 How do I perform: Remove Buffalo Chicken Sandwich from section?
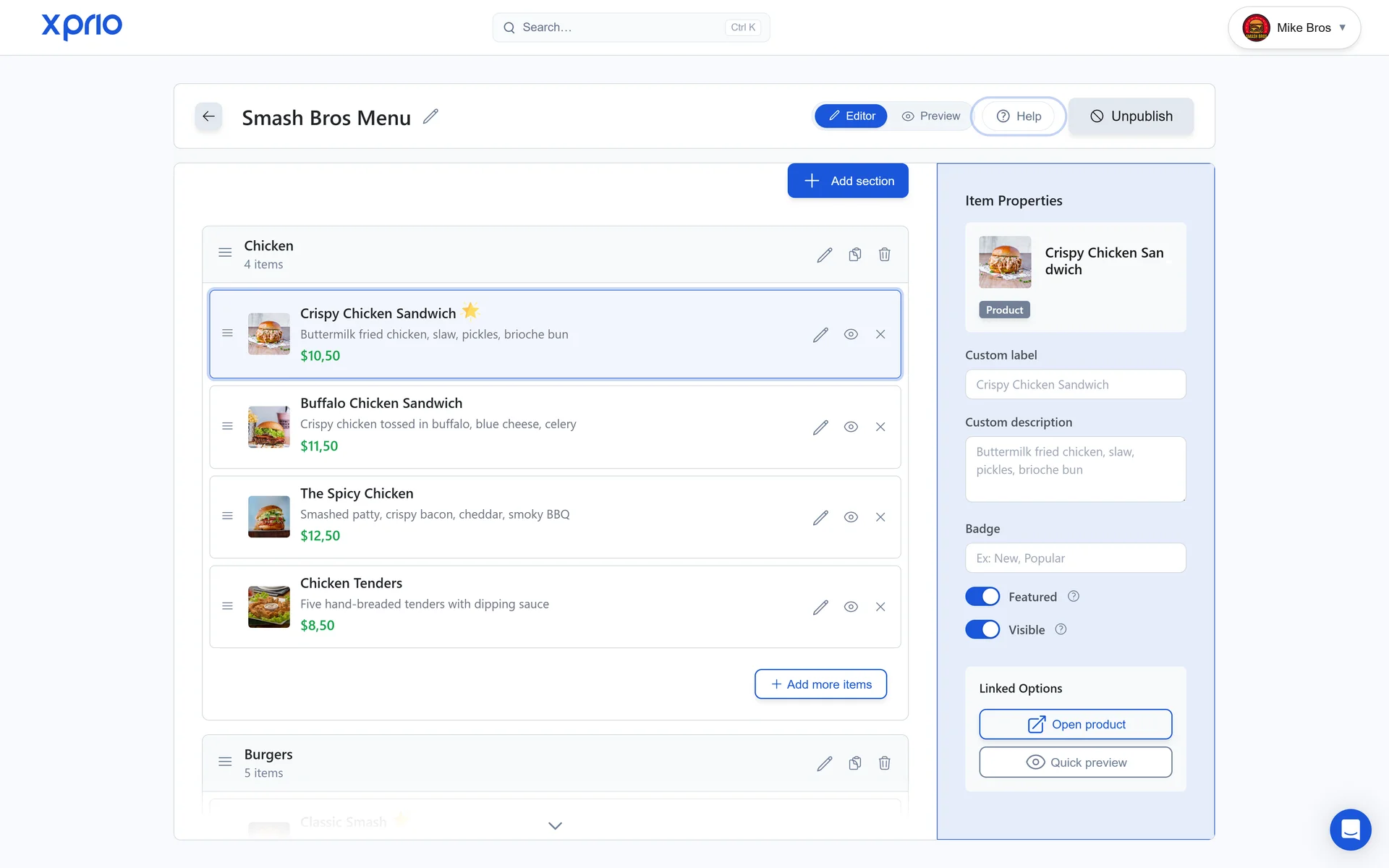(x=880, y=427)
